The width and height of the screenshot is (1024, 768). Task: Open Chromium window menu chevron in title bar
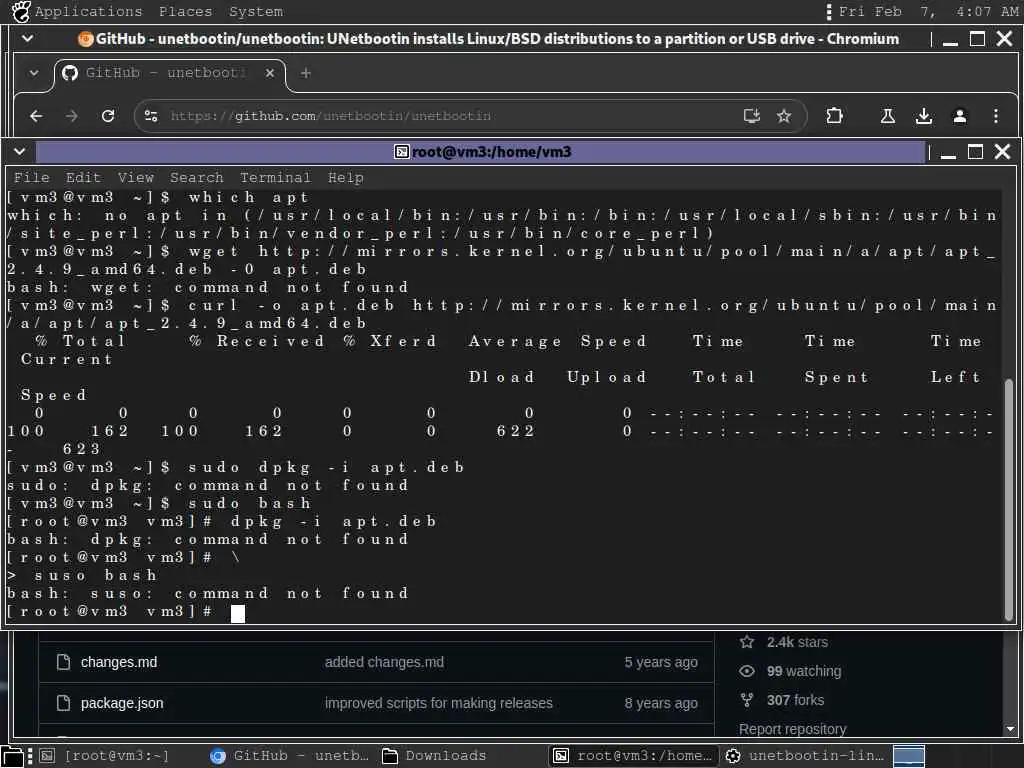point(27,39)
